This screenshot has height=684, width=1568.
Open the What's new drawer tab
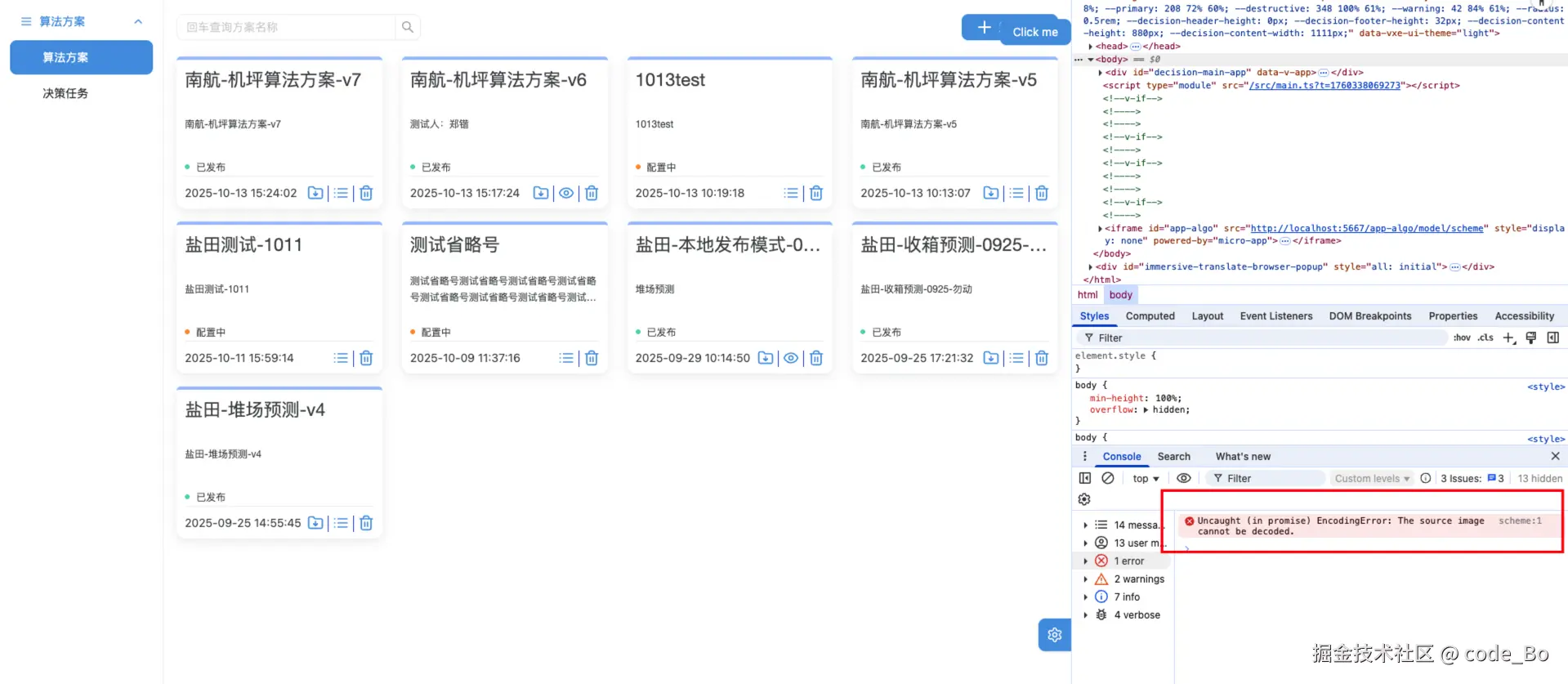1243,457
